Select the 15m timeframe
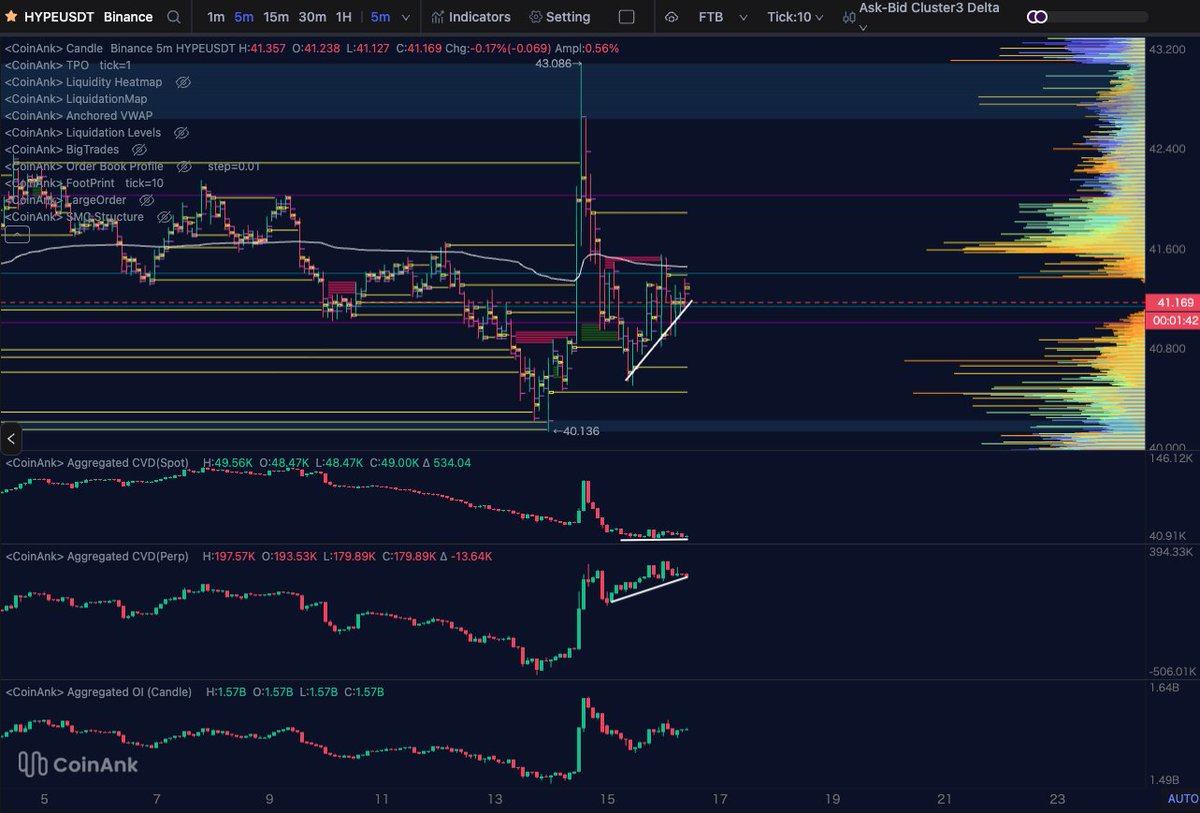1200x813 pixels. [276, 17]
